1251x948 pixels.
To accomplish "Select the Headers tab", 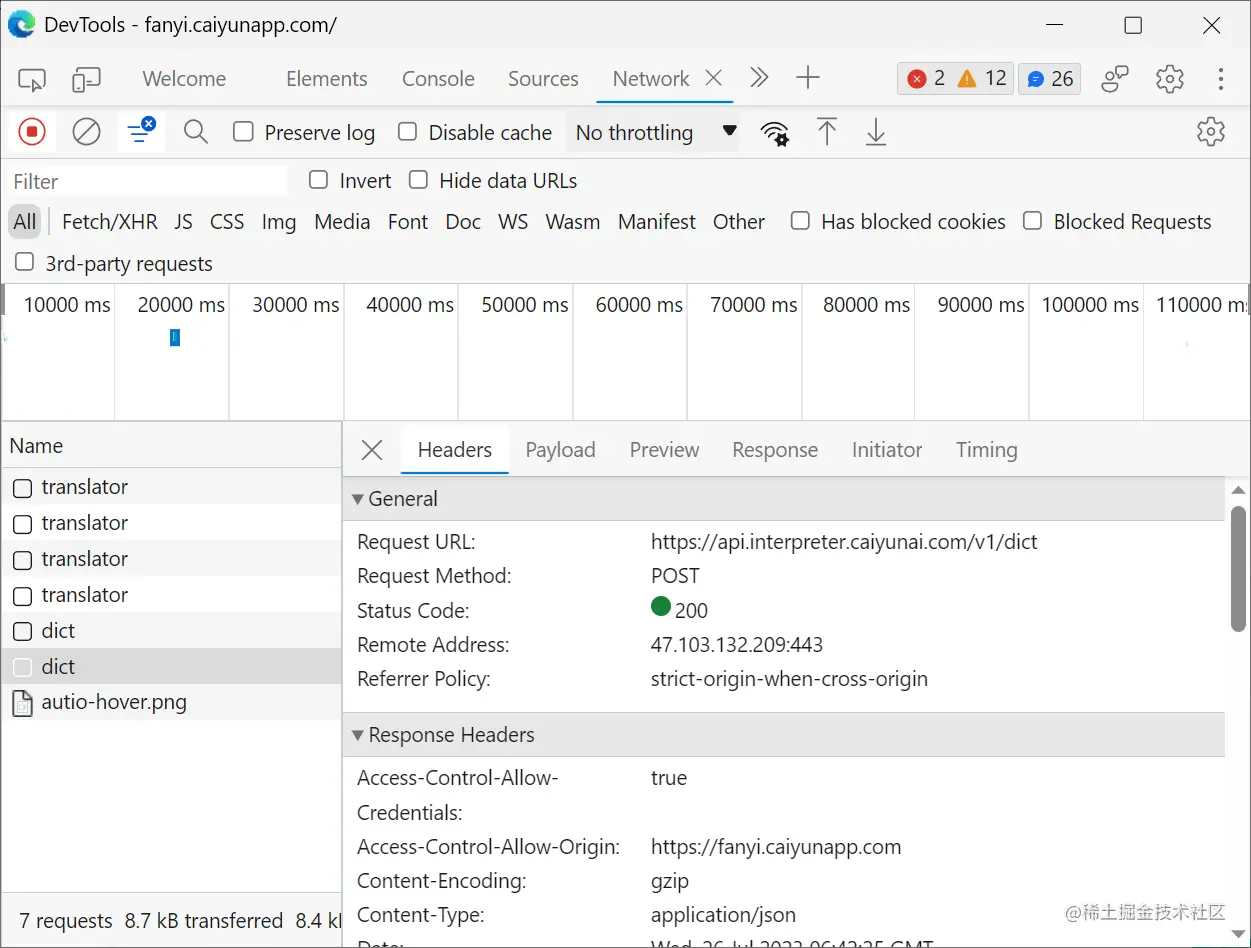I will click(x=455, y=450).
